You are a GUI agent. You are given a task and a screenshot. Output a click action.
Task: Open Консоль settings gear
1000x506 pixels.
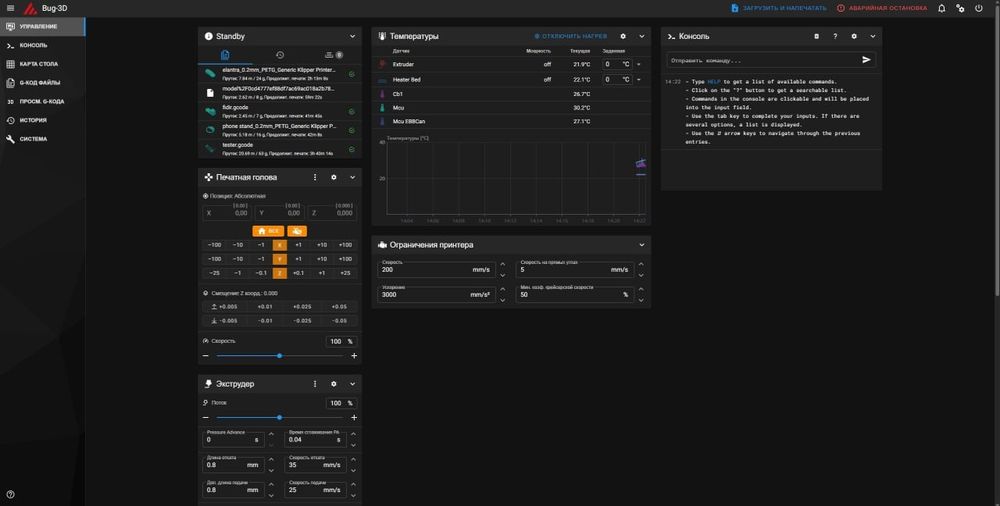[x=854, y=36]
